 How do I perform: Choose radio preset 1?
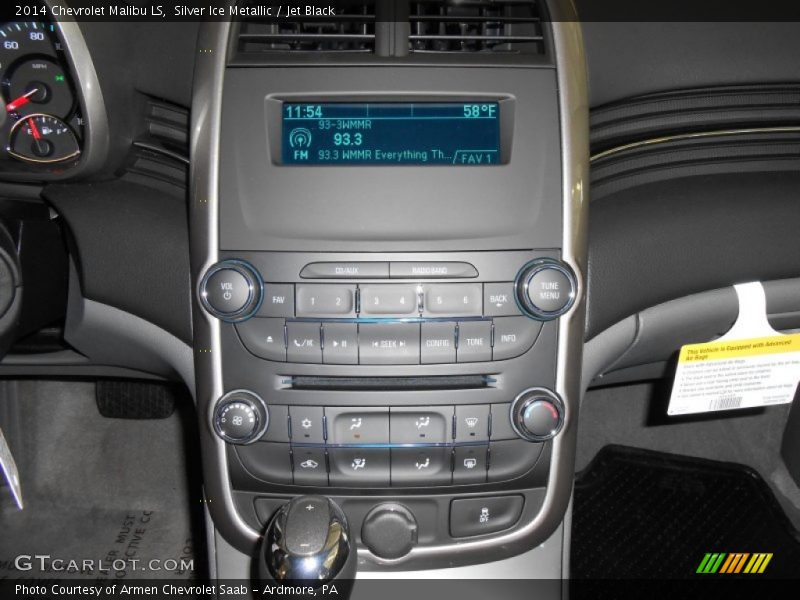click(312, 301)
